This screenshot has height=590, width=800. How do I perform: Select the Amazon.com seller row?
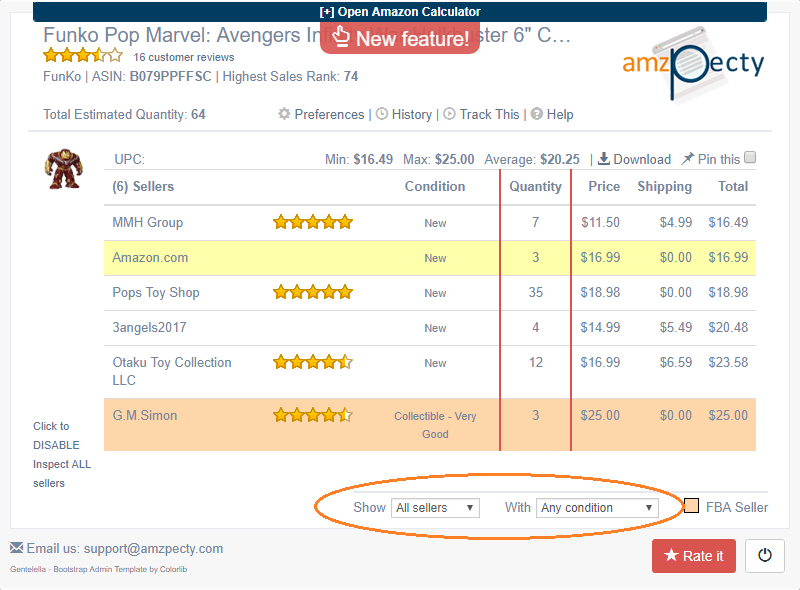[x=430, y=258]
